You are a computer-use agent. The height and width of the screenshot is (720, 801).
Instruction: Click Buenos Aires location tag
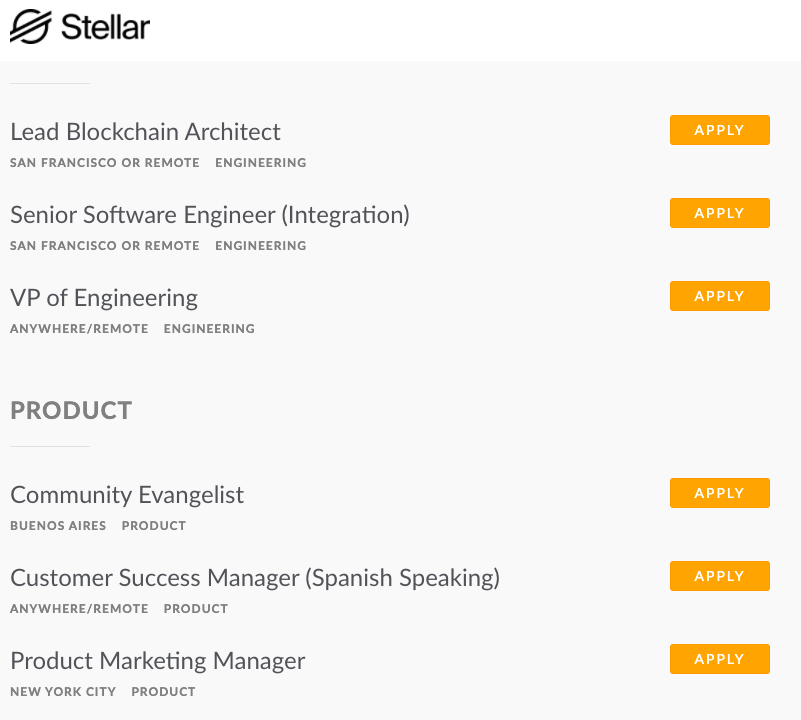[58, 526]
